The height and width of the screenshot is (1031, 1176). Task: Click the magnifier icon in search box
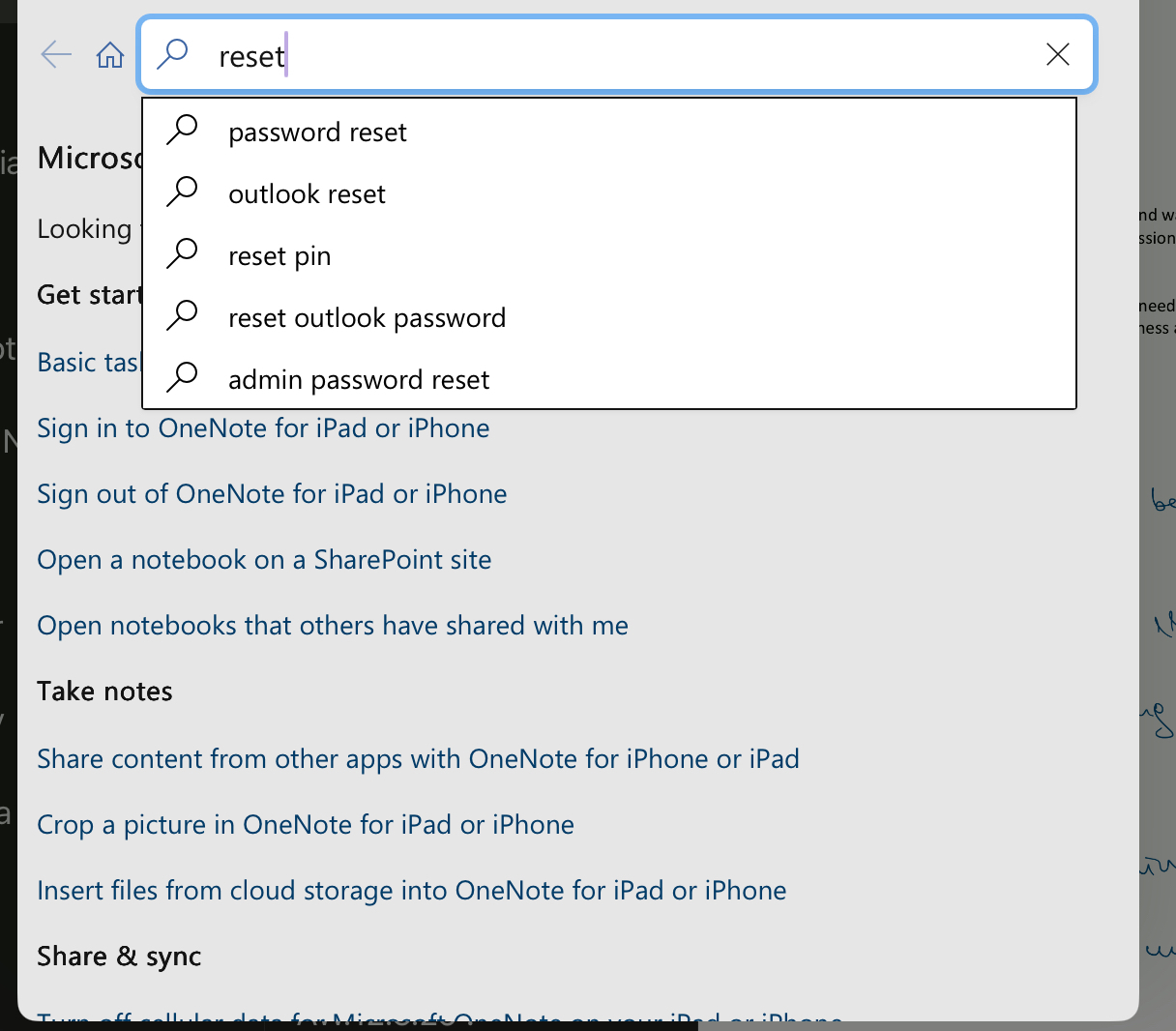pos(172,54)
